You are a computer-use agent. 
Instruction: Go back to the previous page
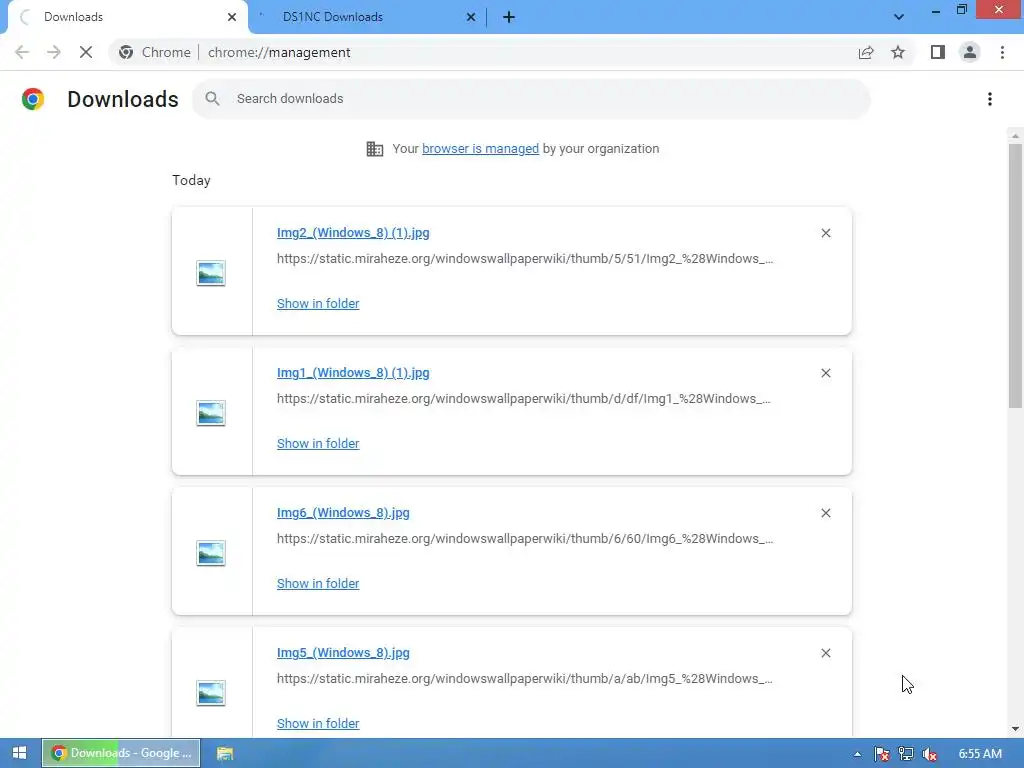coord(22,52)
